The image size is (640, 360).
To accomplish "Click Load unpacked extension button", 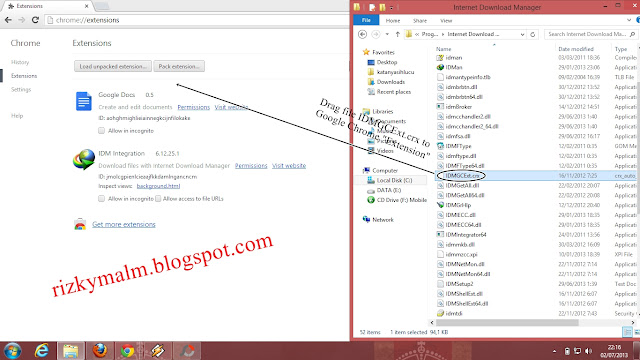I will click(113, 66).
